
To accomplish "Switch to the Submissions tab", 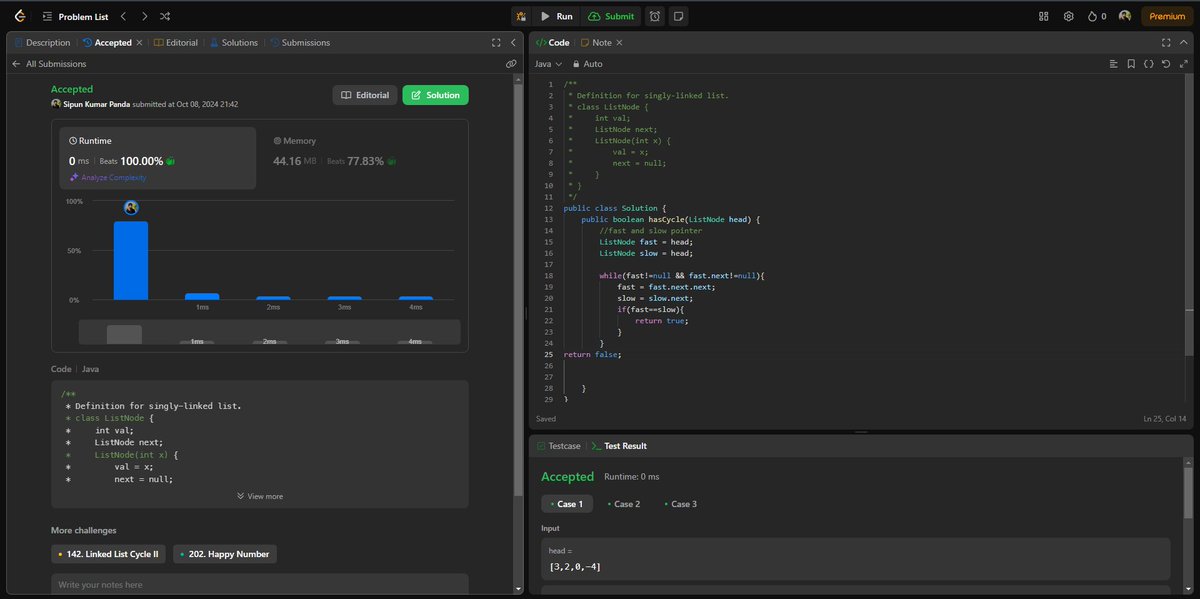I will point(300,43).
